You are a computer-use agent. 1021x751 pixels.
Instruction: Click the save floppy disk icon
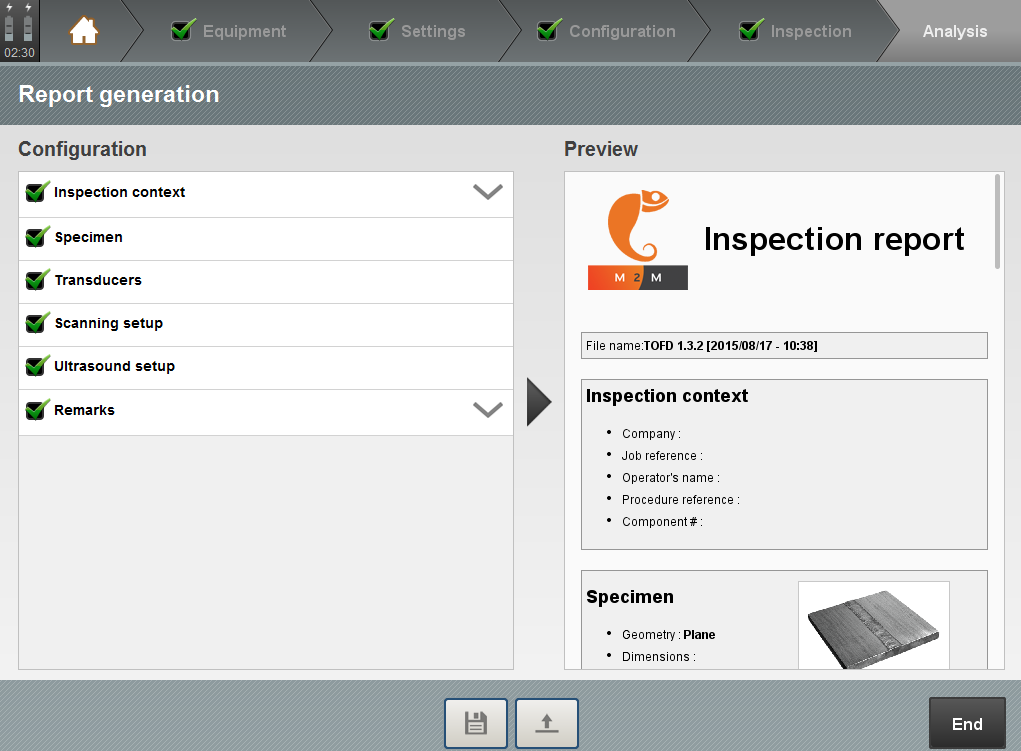coord(476,723)
